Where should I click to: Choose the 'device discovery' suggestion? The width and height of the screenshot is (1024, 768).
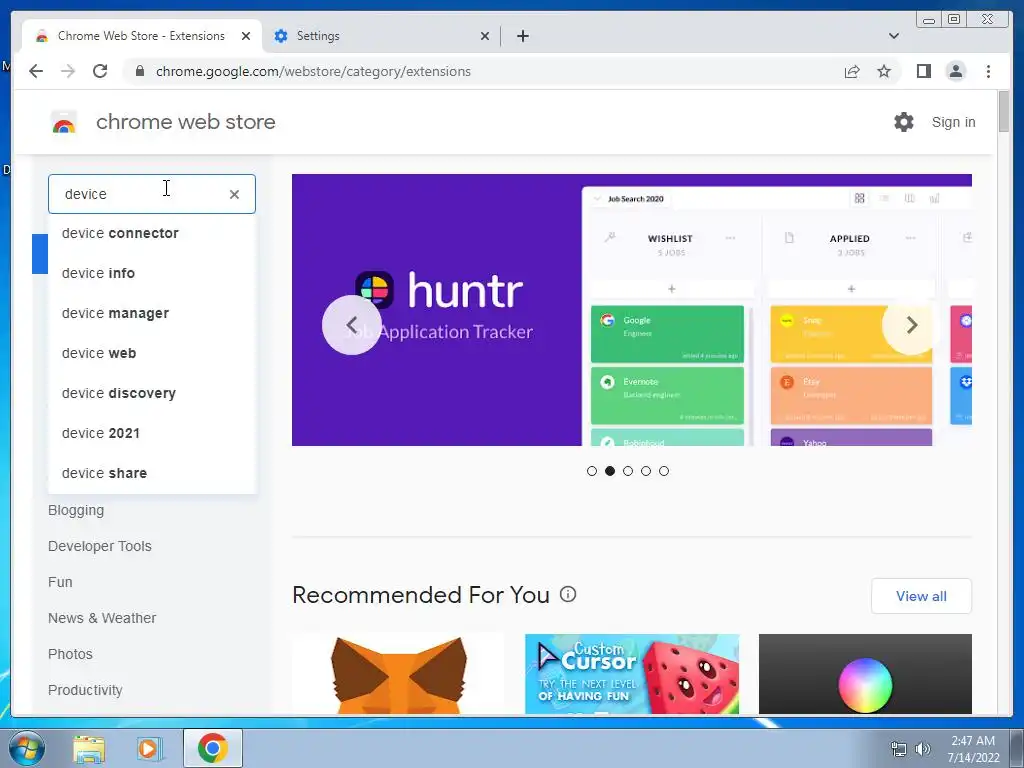[x=152, y=393]
